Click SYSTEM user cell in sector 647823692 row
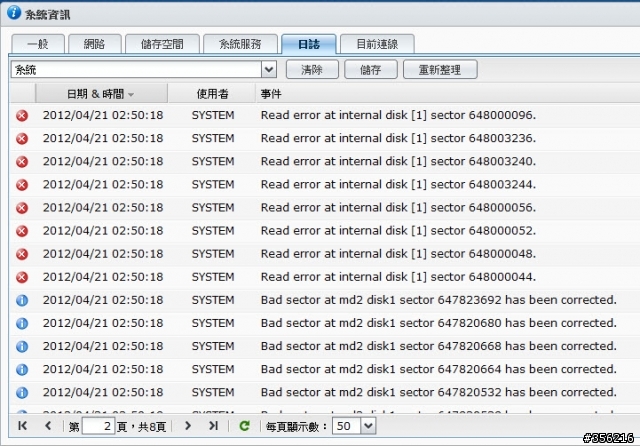This screenshot has width=640, height=446. click(x=213, y=300)
